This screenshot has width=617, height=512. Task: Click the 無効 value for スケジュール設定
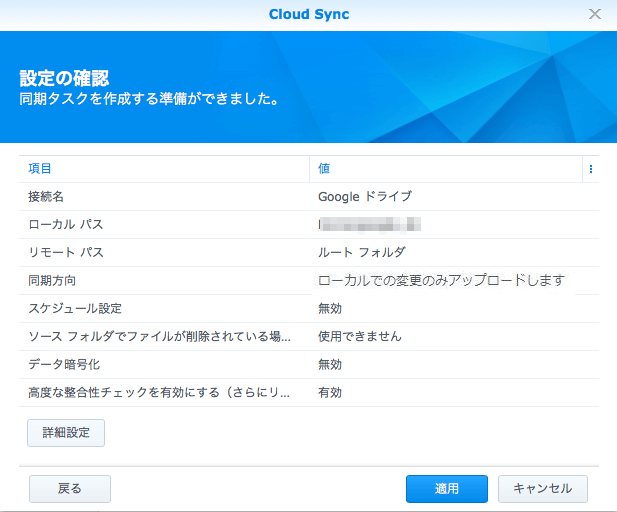(330, 309)
